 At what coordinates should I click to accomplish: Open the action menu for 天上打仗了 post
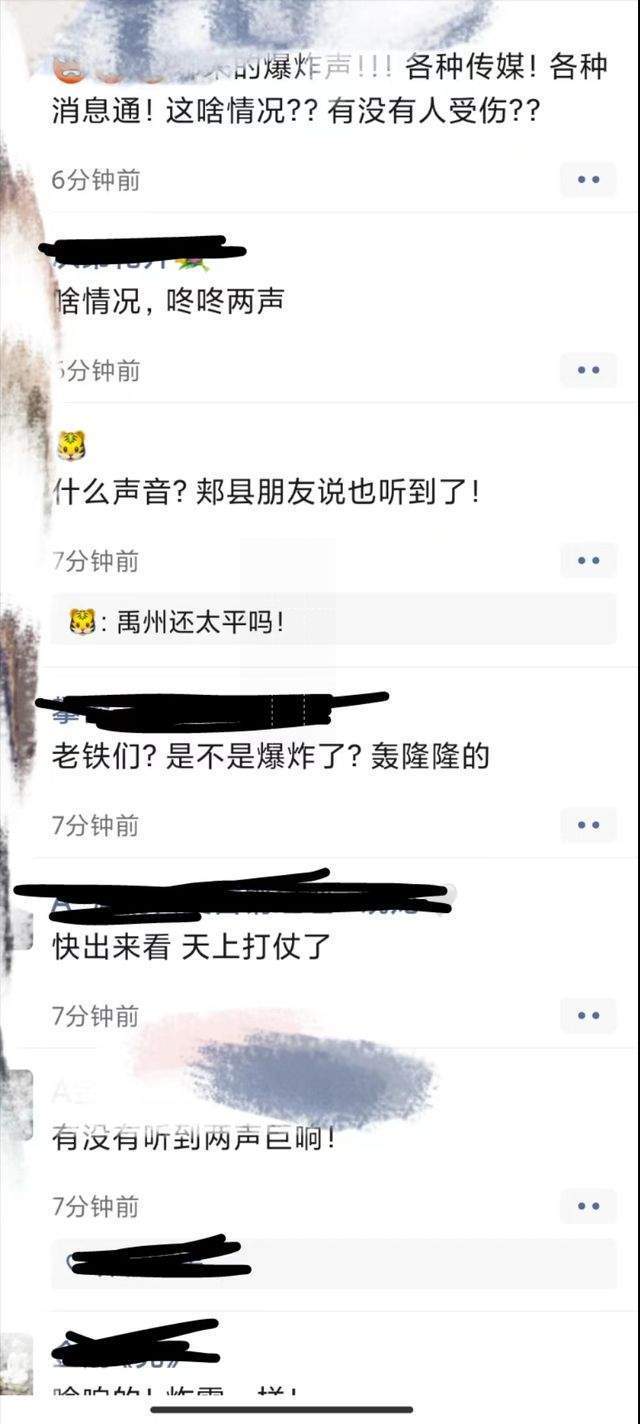point(588,1015)
